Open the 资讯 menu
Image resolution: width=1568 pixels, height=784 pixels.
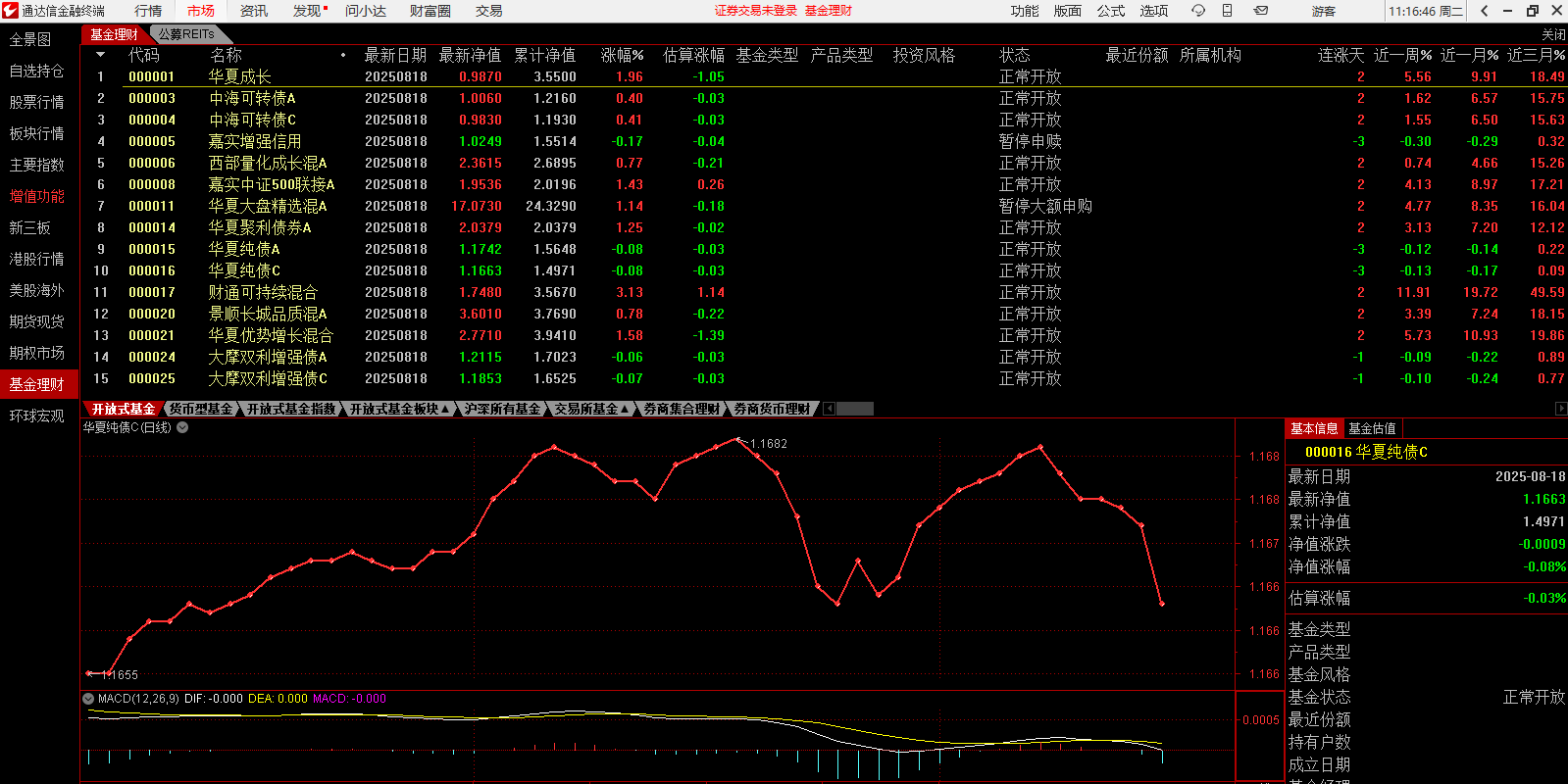pyautogui.click(x=254, y=11)
